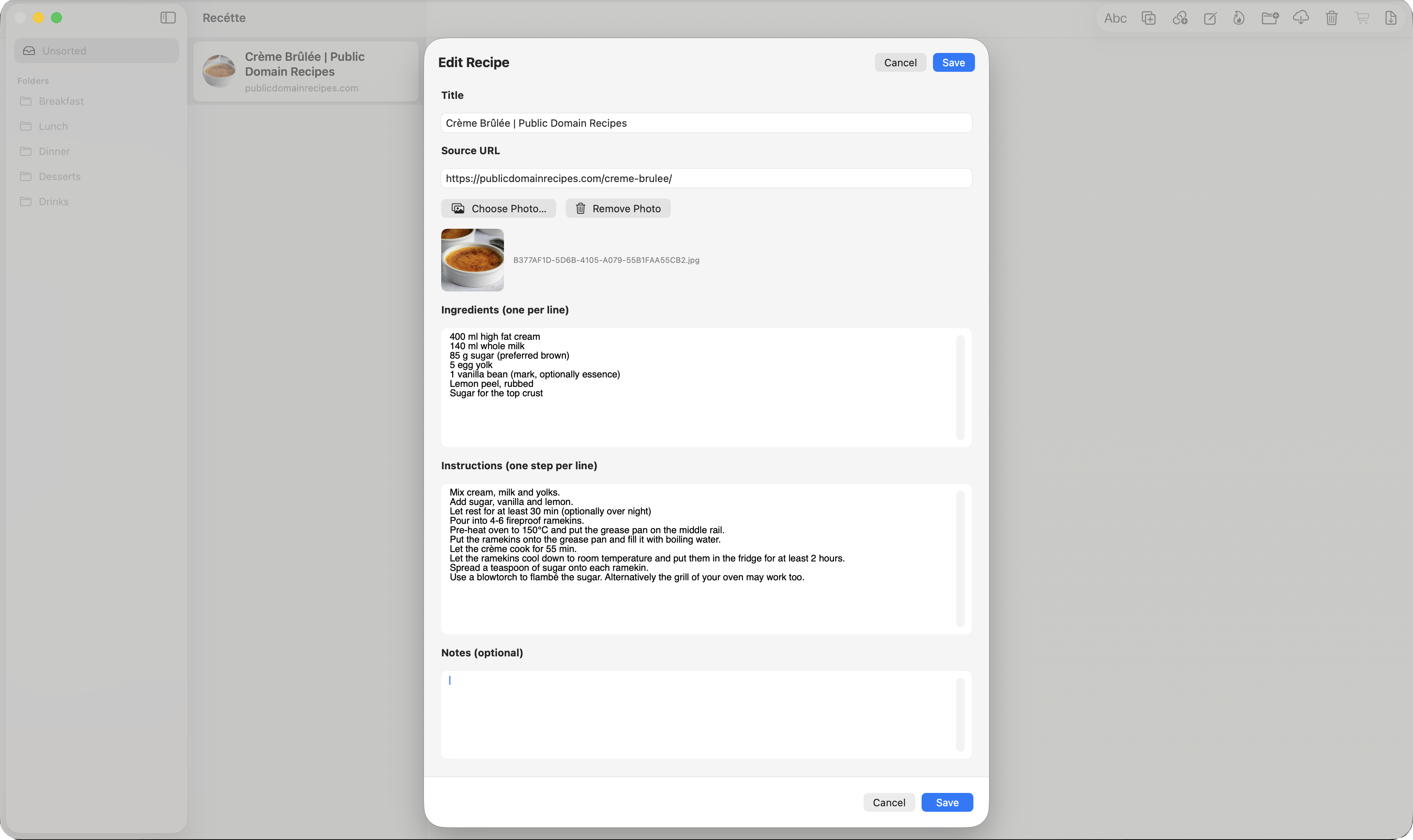Click the Title text field

705,124
